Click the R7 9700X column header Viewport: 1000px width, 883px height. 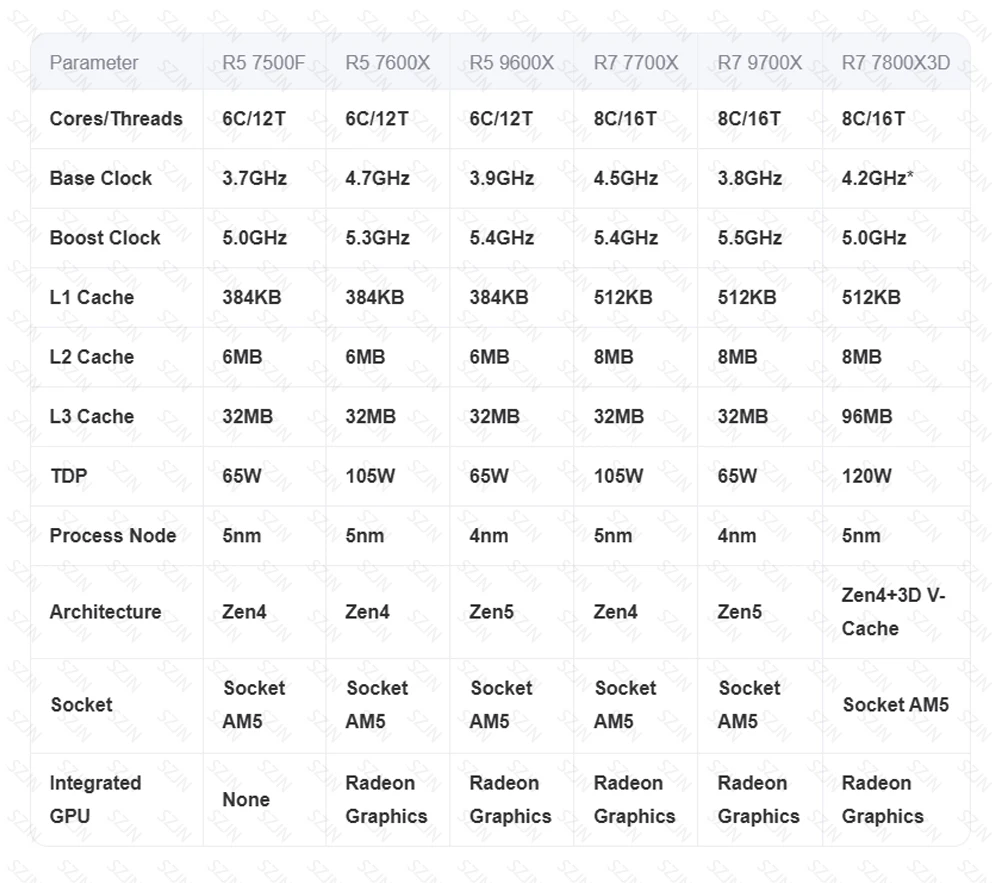pos(759,62)
